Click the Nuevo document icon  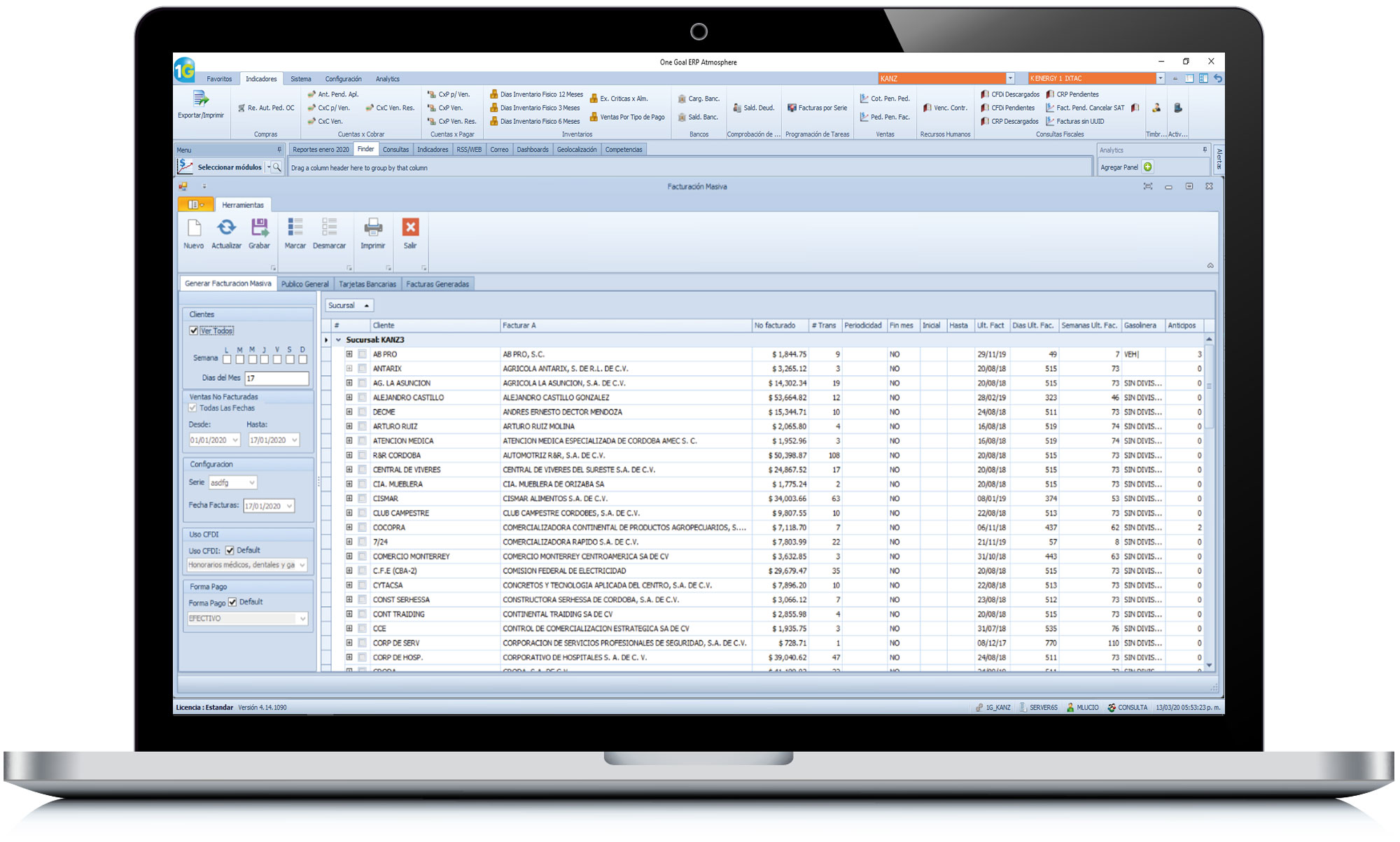pyautogui.click(x=194, y=227)
